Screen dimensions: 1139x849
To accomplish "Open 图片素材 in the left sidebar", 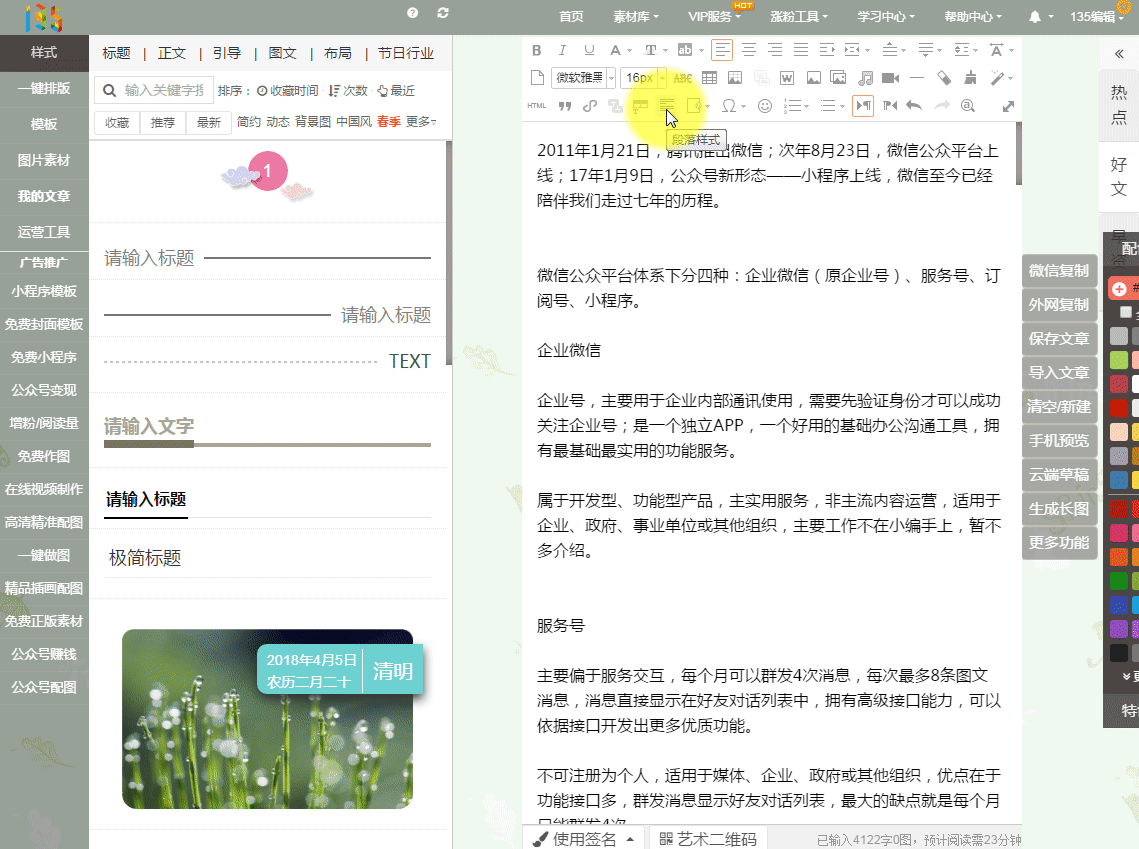I will tap(44, 161).
